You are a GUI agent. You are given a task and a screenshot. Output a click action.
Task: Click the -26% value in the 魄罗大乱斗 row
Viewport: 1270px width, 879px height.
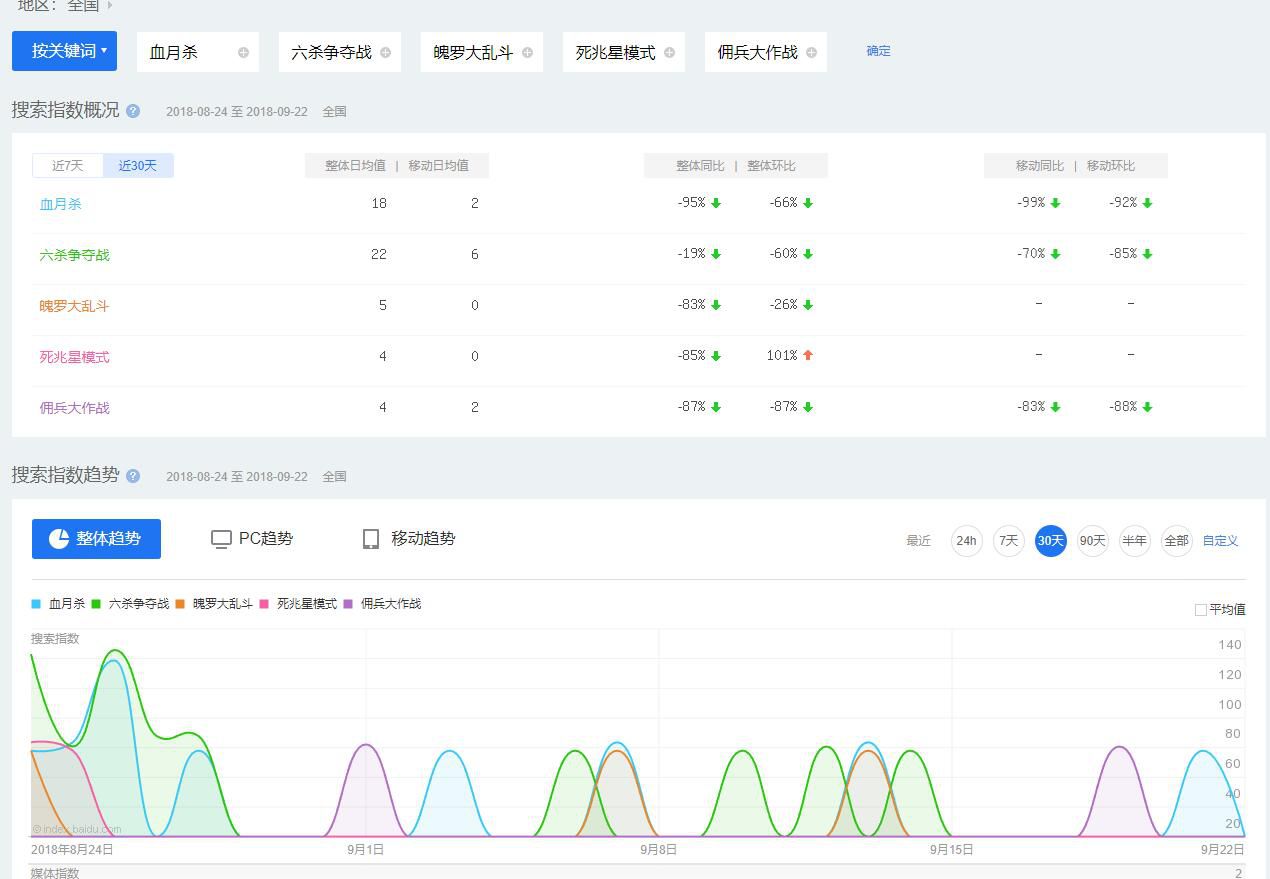pyautogui.click(x=784, y=304)
